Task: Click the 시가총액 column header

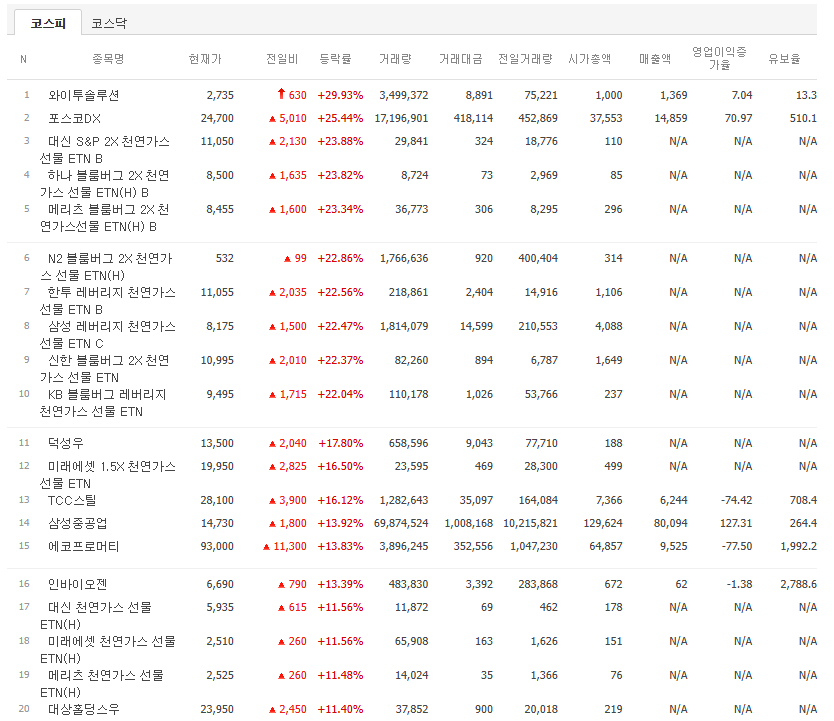Action: pyautogui.click(x=589, y=58)
